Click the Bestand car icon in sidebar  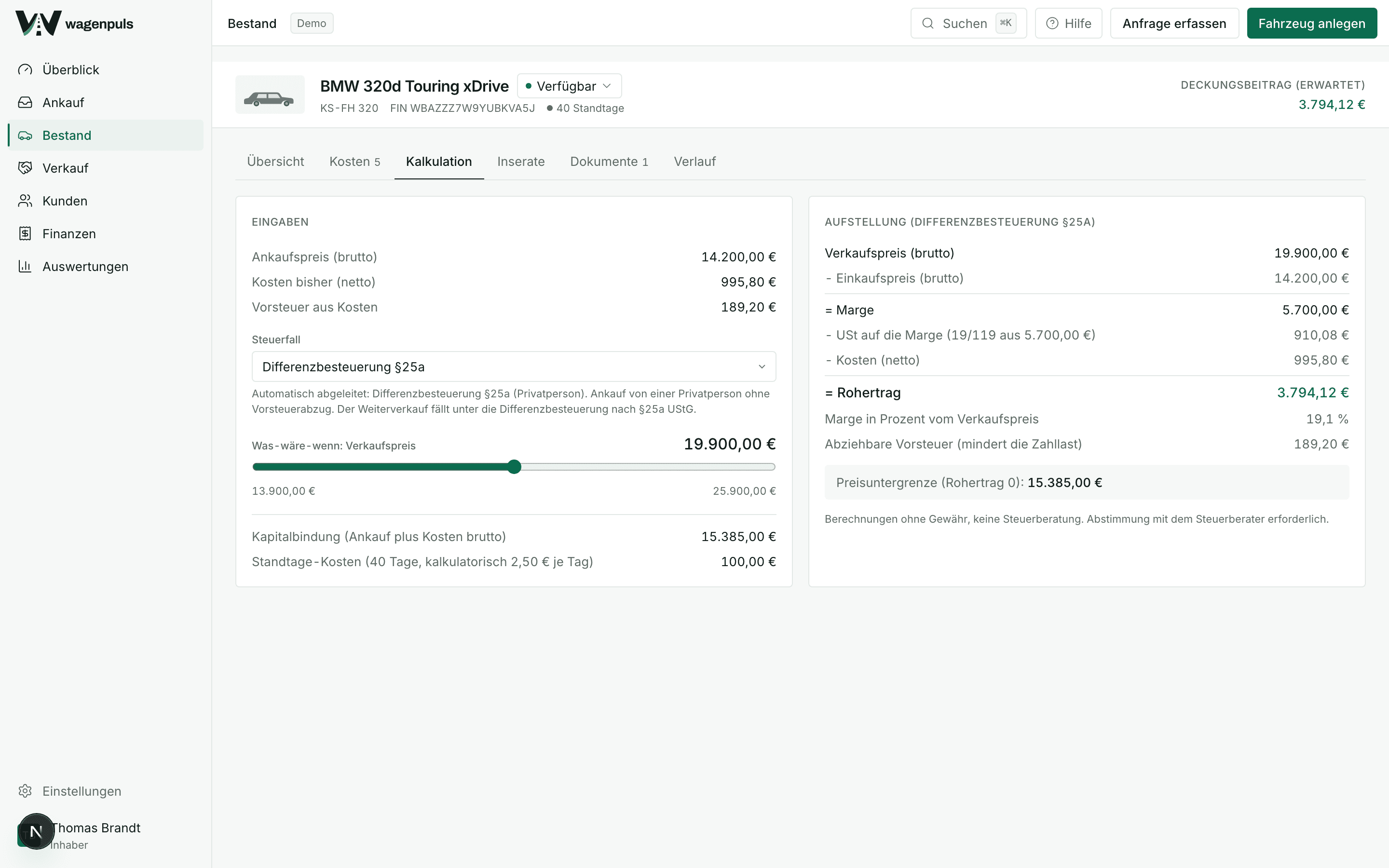tap(25, 136)
